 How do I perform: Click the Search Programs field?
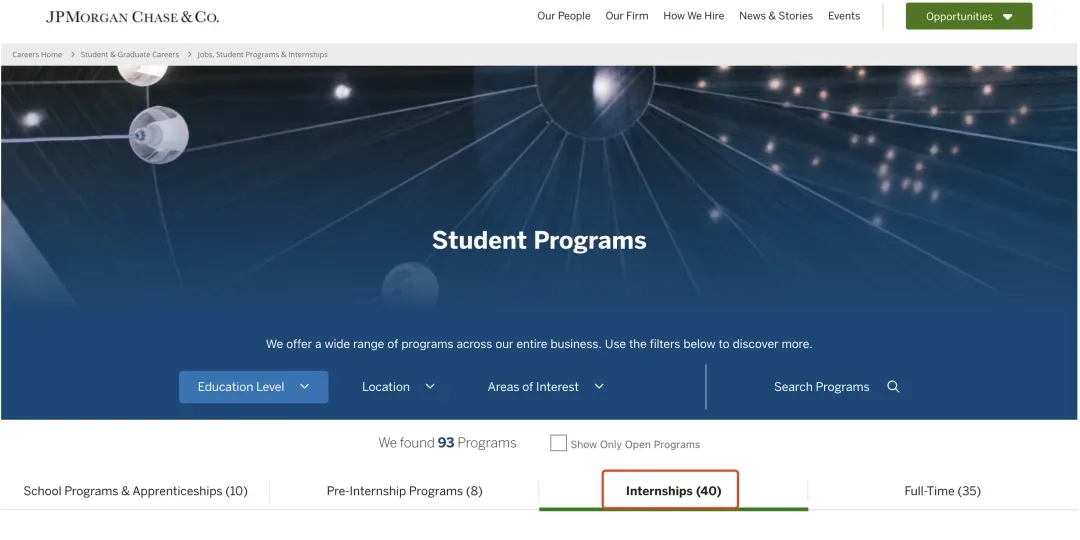(x=821, y=387)
